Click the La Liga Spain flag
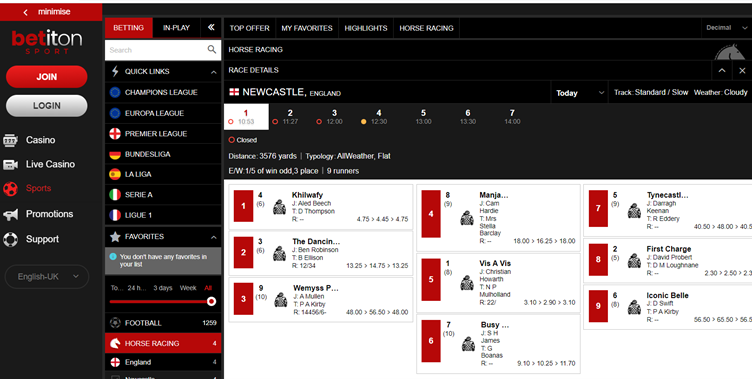Viewport: 752px width, 379px height. 115,174
